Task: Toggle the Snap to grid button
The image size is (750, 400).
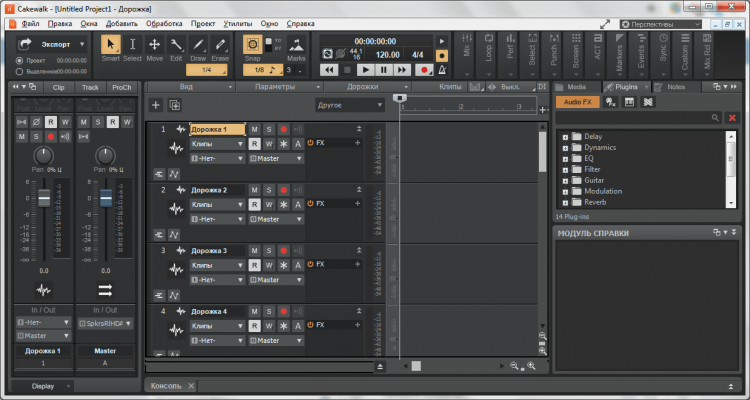Action: [252, 44]
